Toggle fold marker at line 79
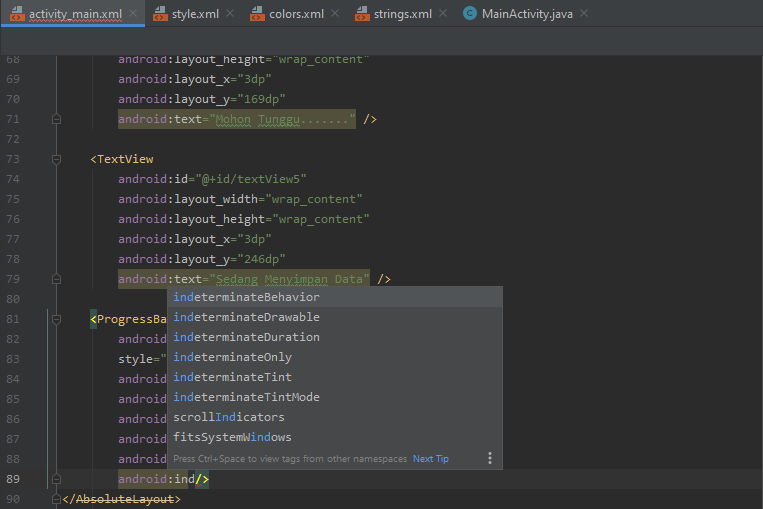The width and height of the screenshot is (763, 509). point(56,279)
